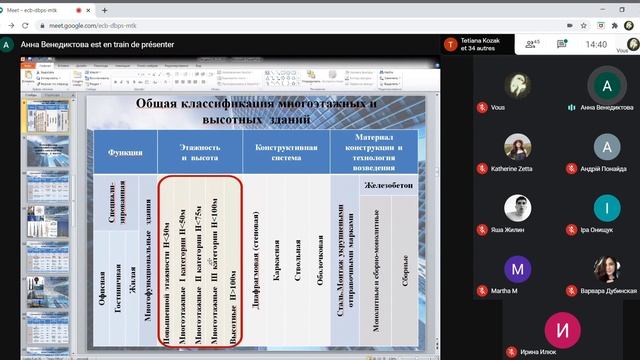Screen dimensions: 640x360
Task: Click the muted mic icon beside Яша Жилин
Action: click(482, 230)
